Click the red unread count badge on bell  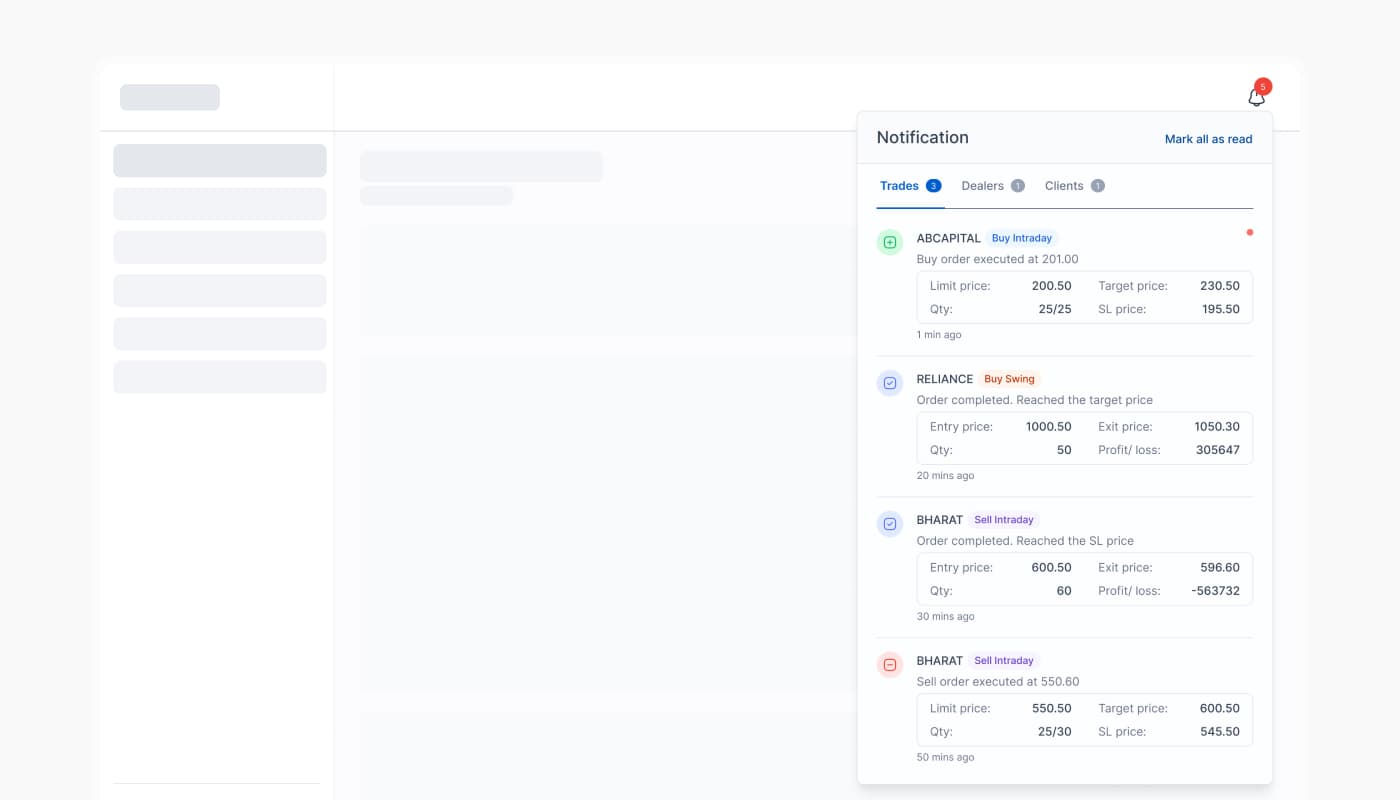[x=1263, y=86]
